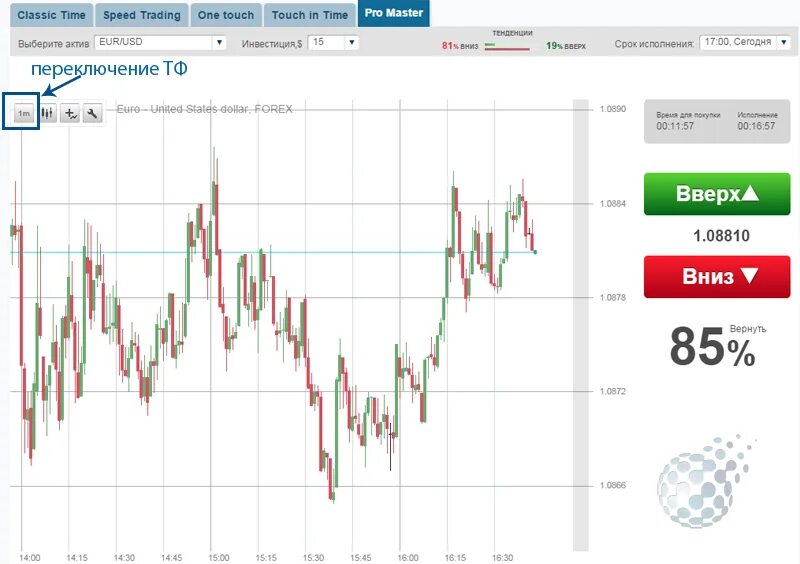
Task: Click the 15:30 time axis label
Action: point(313,558)
